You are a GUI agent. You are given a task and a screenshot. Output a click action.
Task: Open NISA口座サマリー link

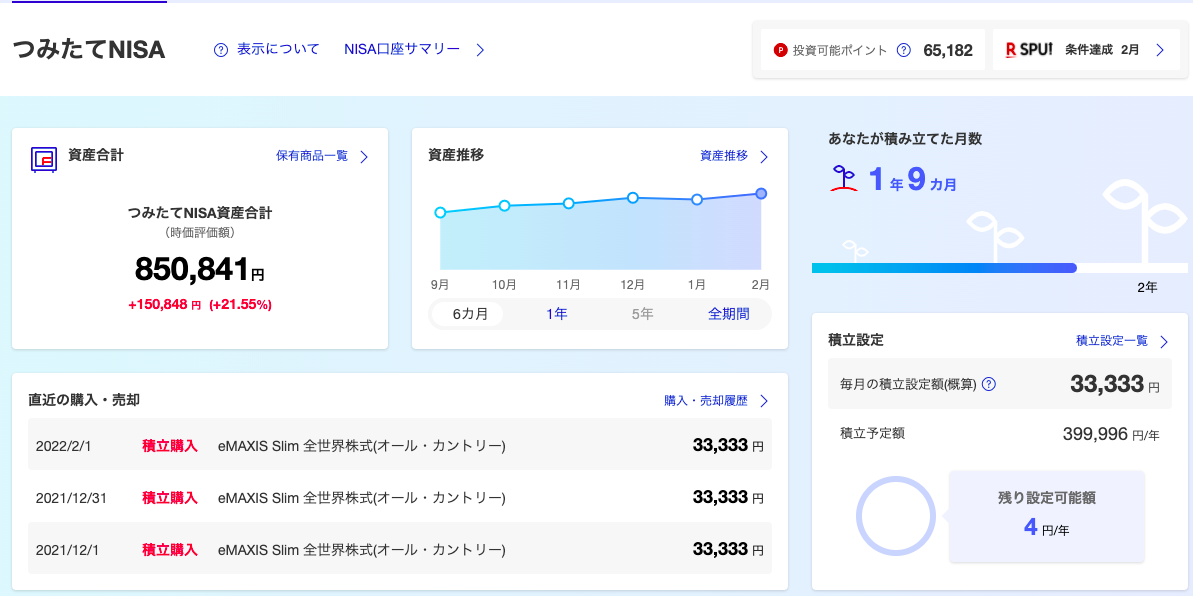(402, 49)
